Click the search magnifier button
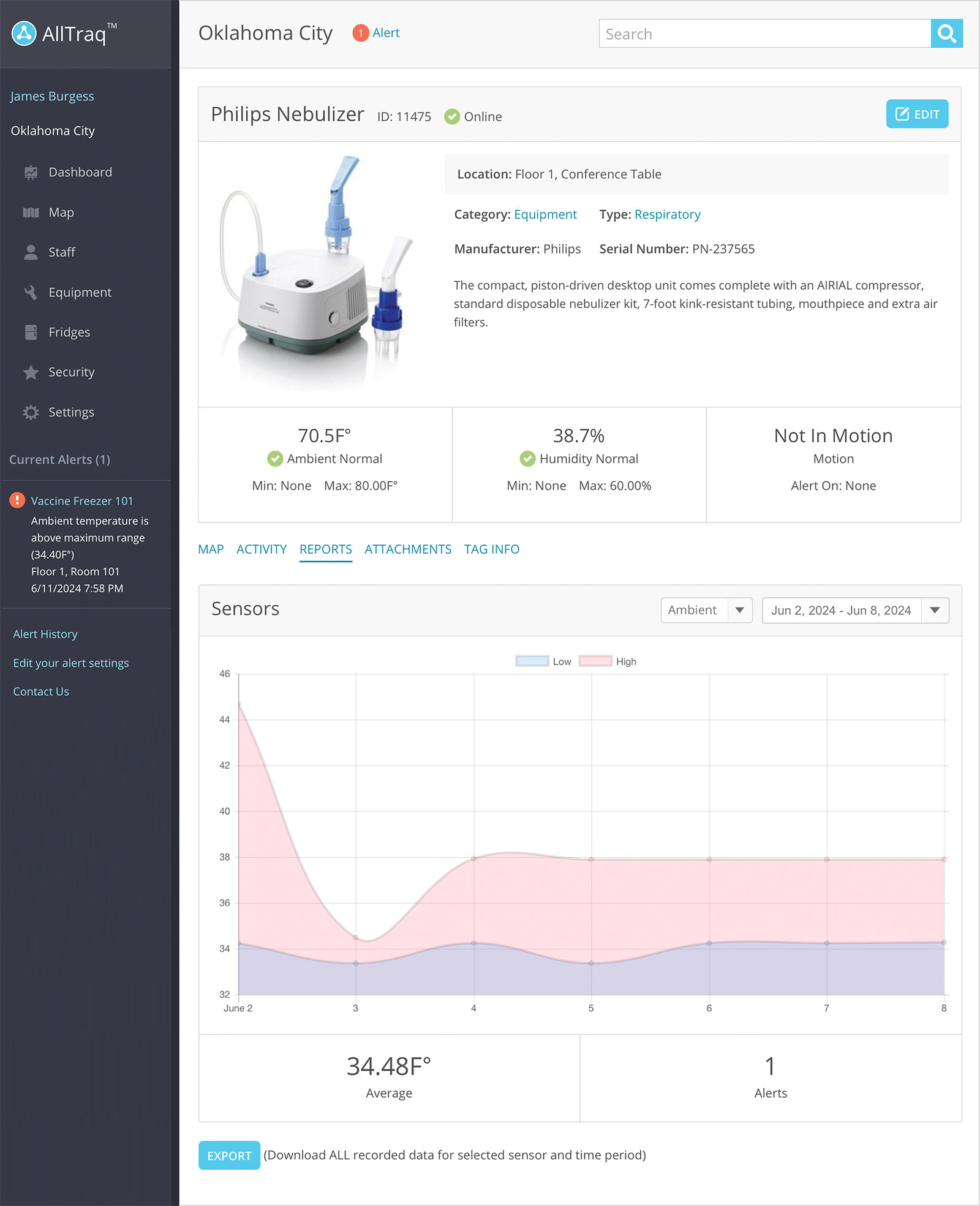The width and height of the screenshot is (980, 1206). [946, 34]
